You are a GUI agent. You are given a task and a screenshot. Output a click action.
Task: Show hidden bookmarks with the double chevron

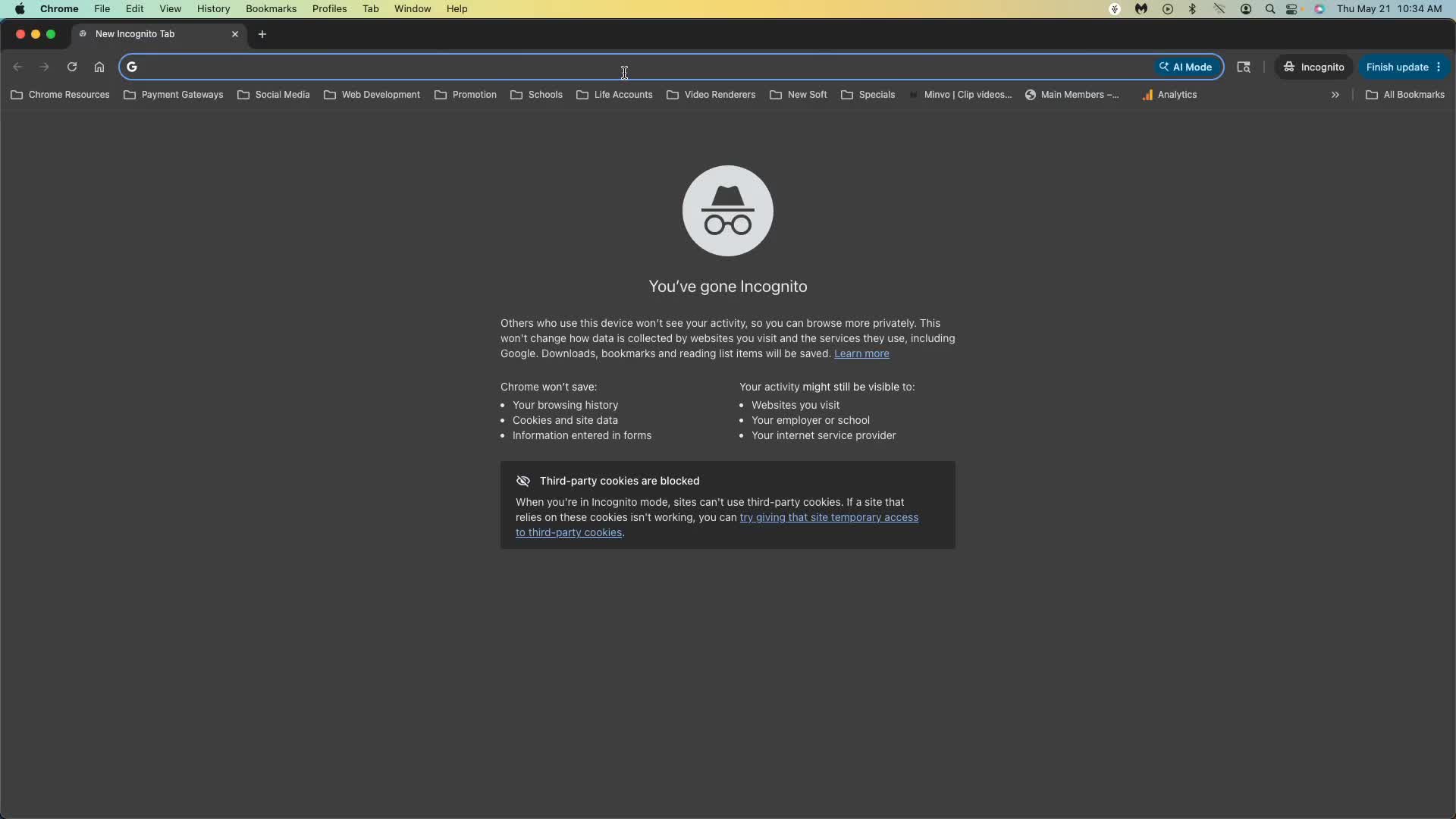coord(1335,95)
